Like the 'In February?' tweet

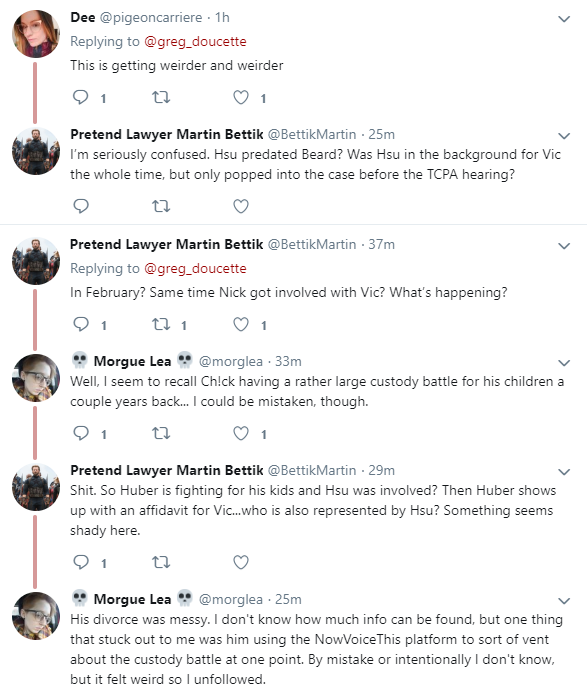(x=241, y=324)
